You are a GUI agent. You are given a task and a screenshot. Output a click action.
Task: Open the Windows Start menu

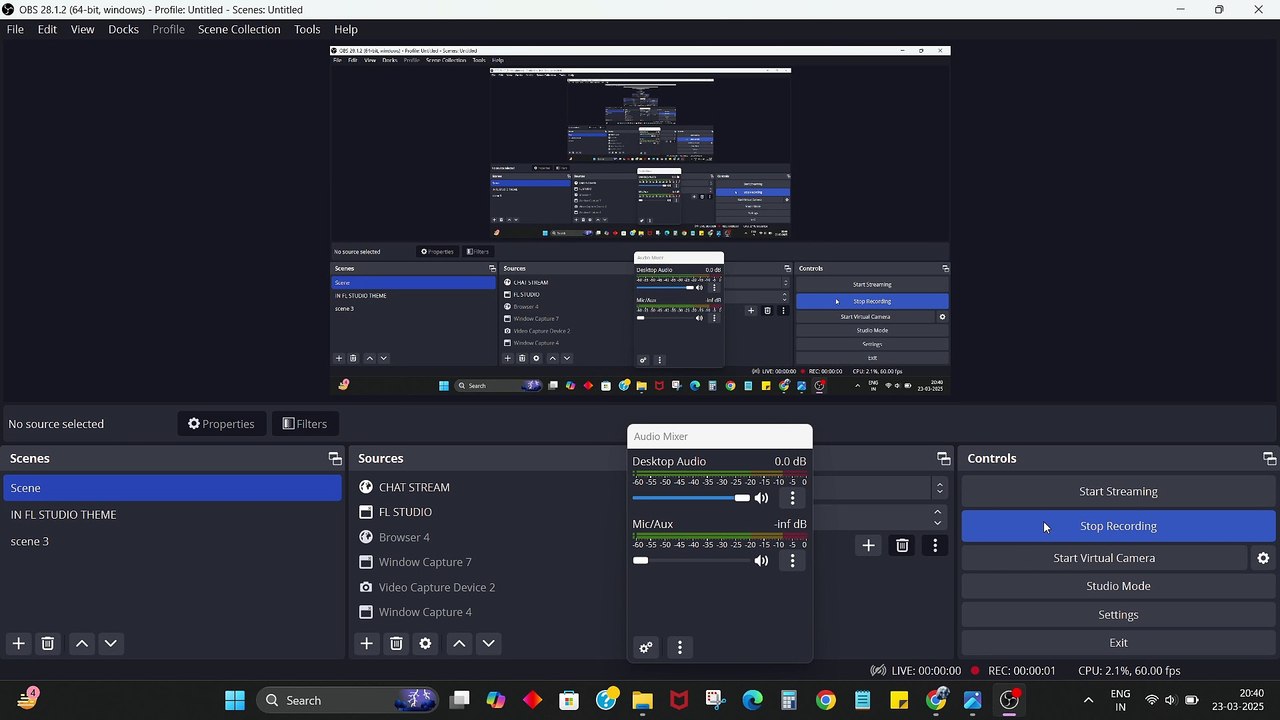(235, 700)
